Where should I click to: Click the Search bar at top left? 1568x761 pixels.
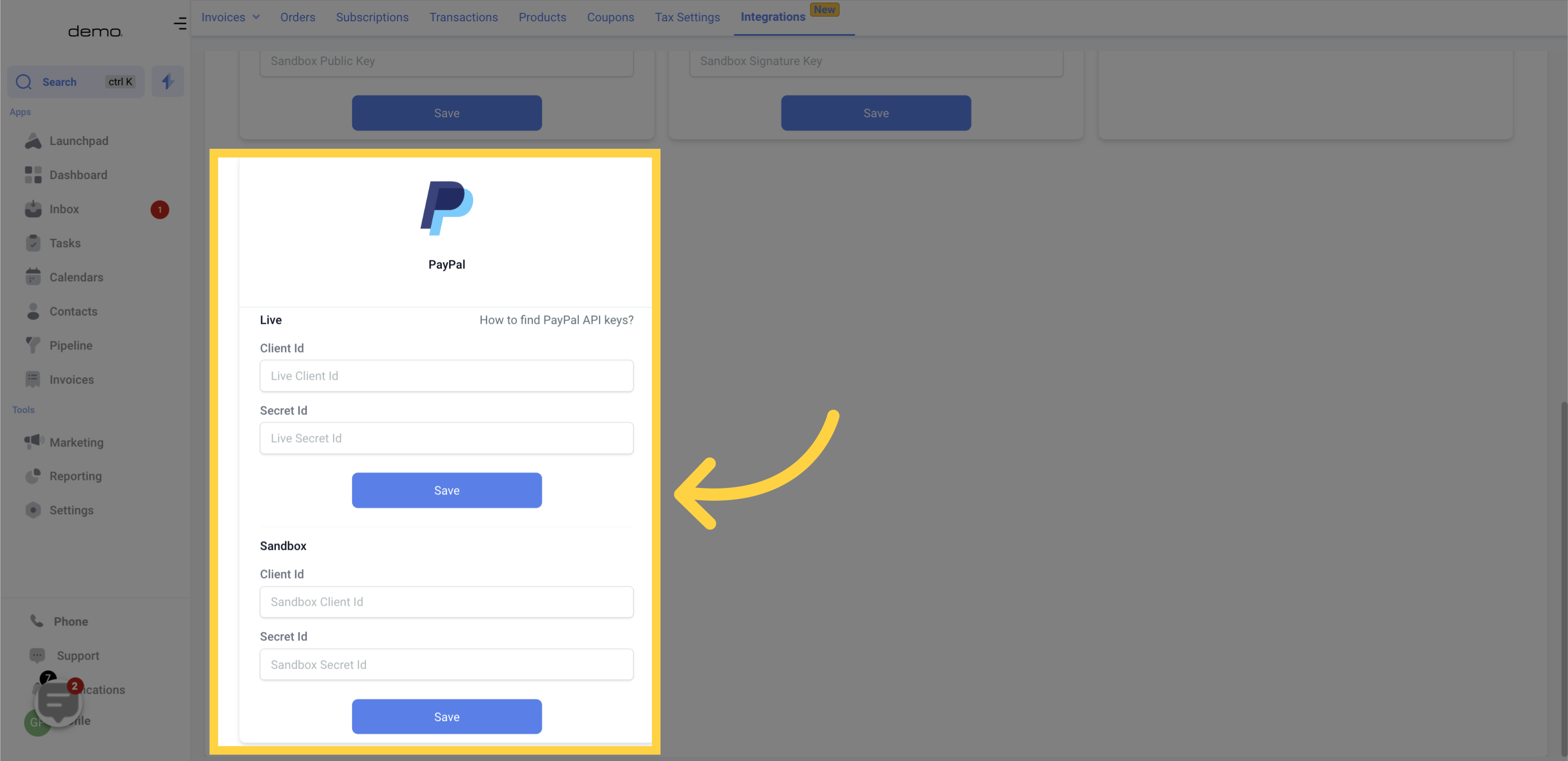point(76,81)
